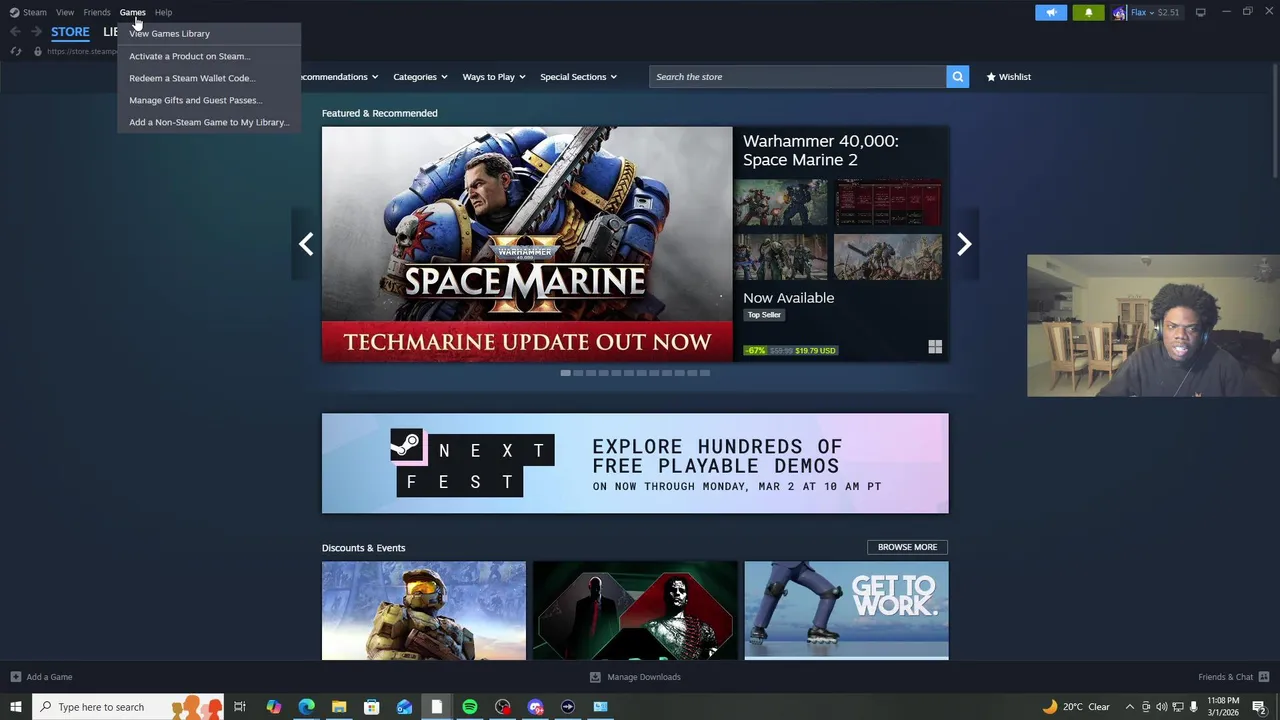Open the View menu

[65, 12]
